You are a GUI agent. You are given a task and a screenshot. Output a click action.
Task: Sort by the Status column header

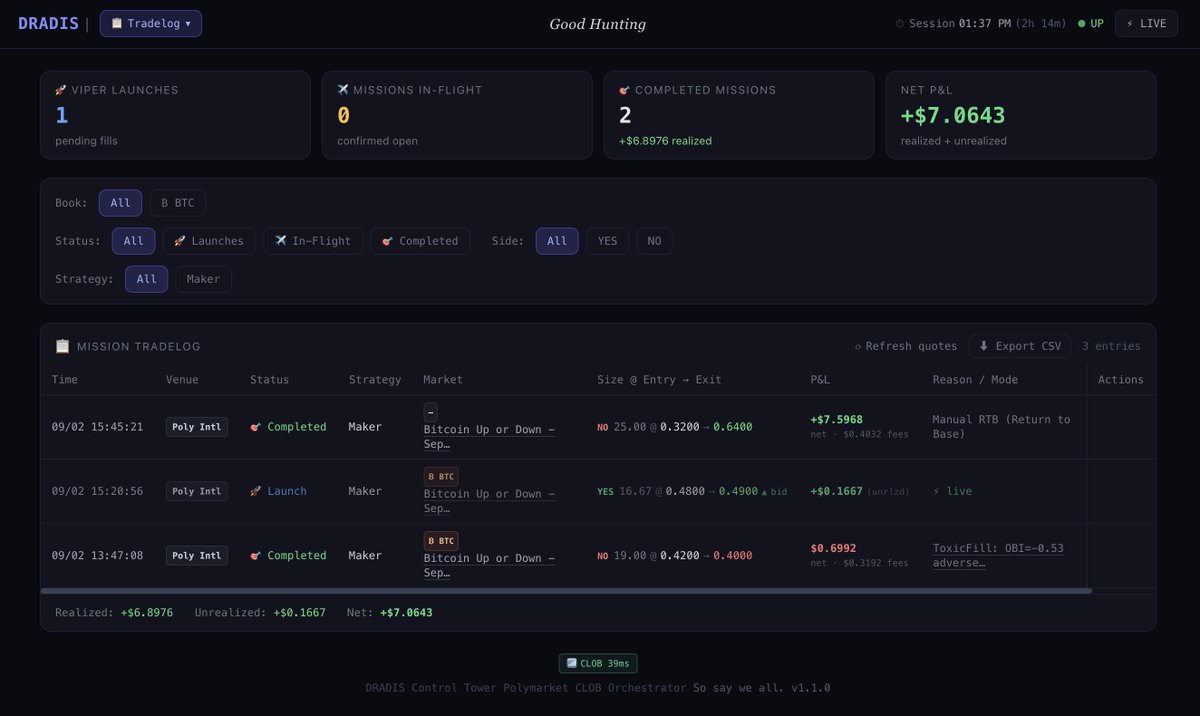tap(269, 379)
